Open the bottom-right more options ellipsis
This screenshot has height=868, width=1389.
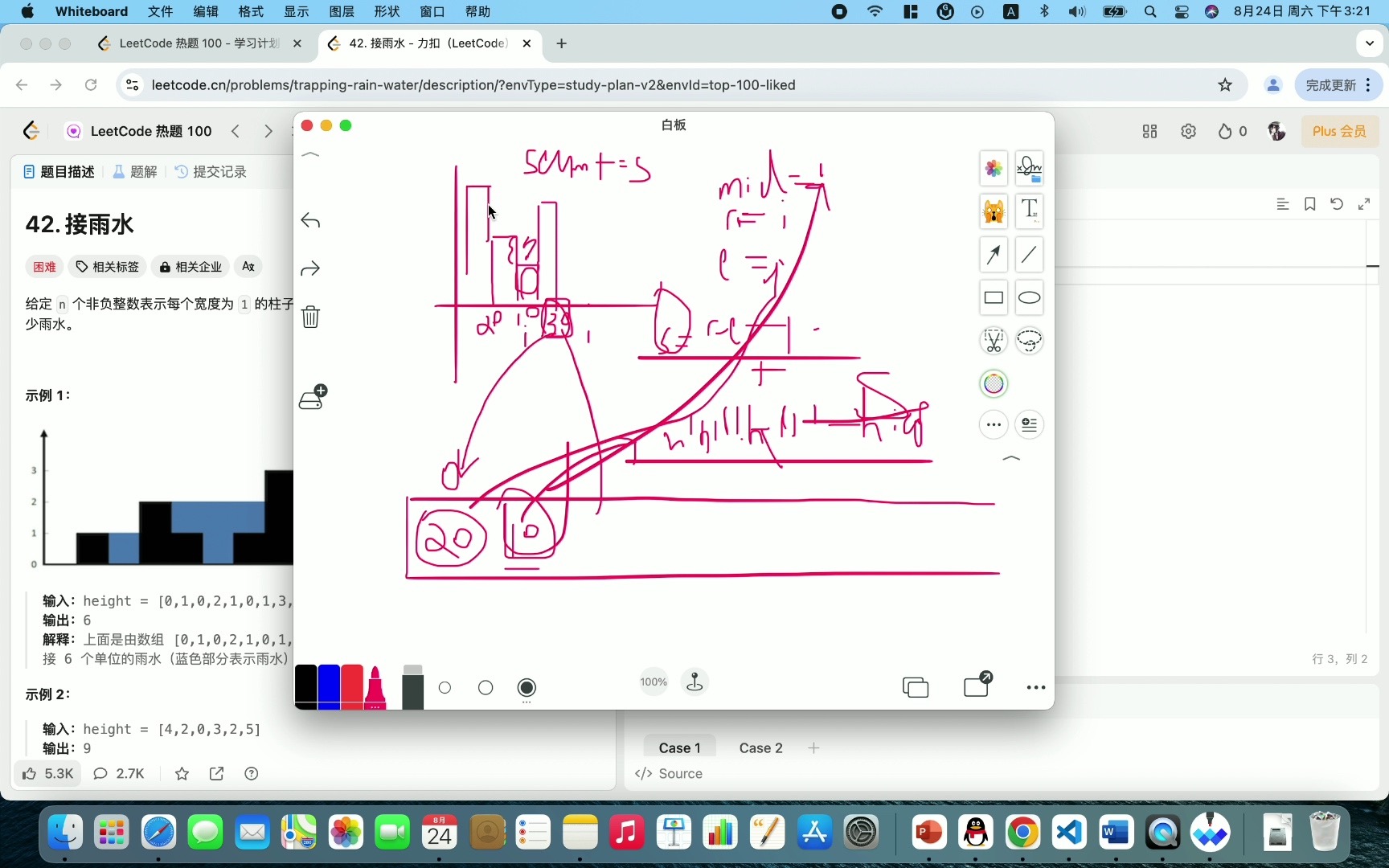click(x=1036, y=687)
